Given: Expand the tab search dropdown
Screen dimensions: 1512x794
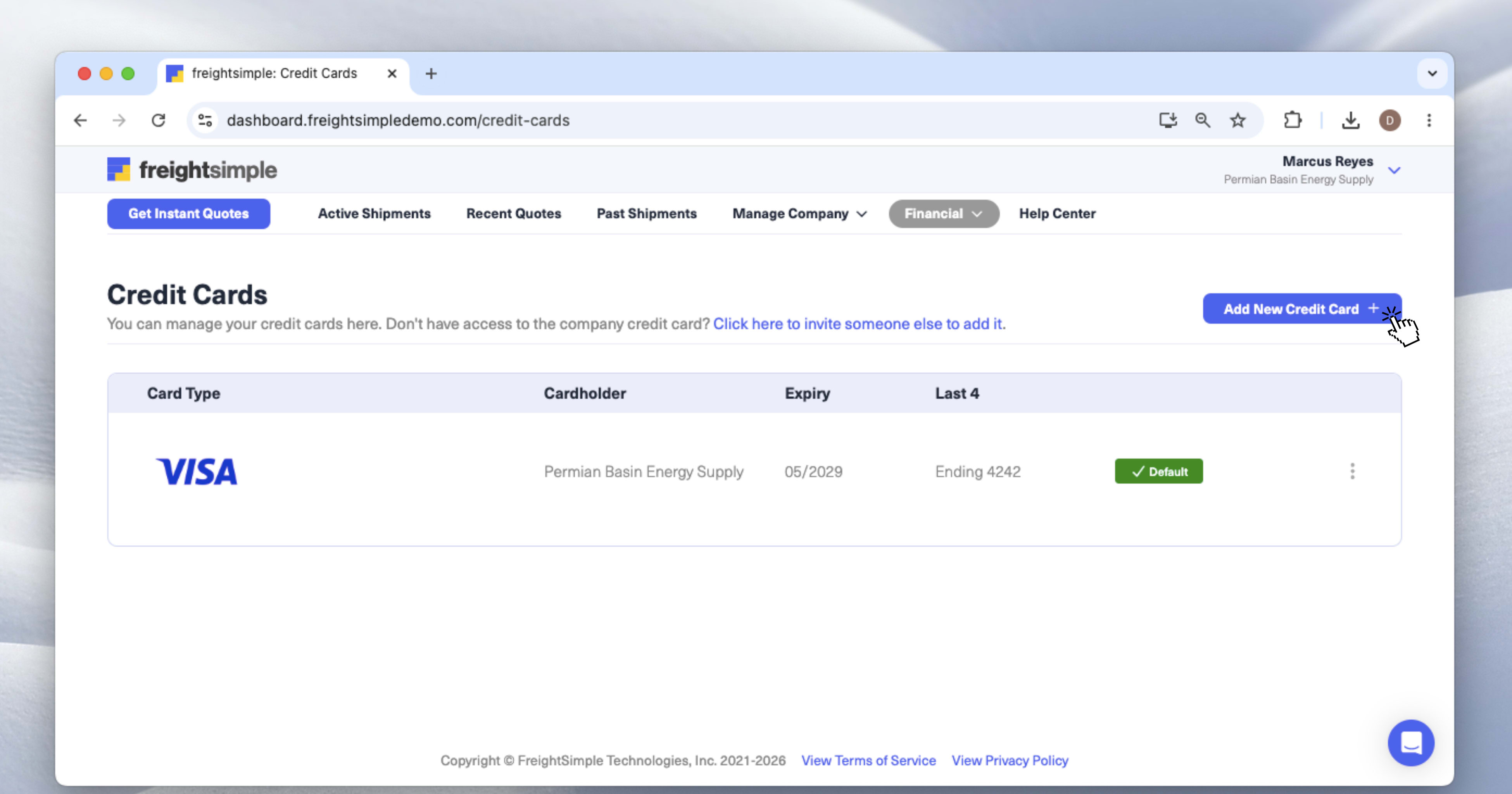Looking at the screenshot, I should (x=1432, y=73).
